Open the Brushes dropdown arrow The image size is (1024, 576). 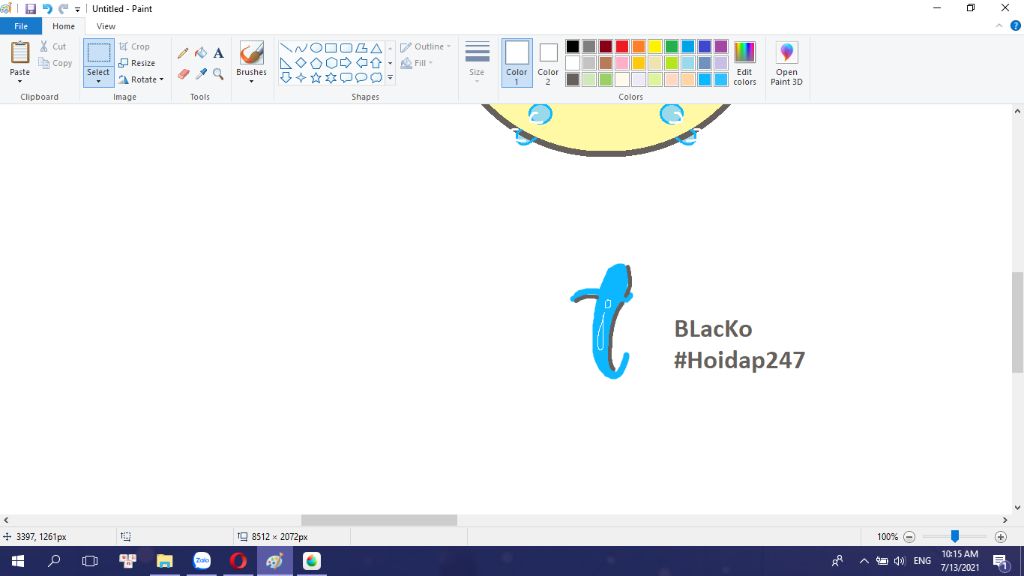point(251,81)
